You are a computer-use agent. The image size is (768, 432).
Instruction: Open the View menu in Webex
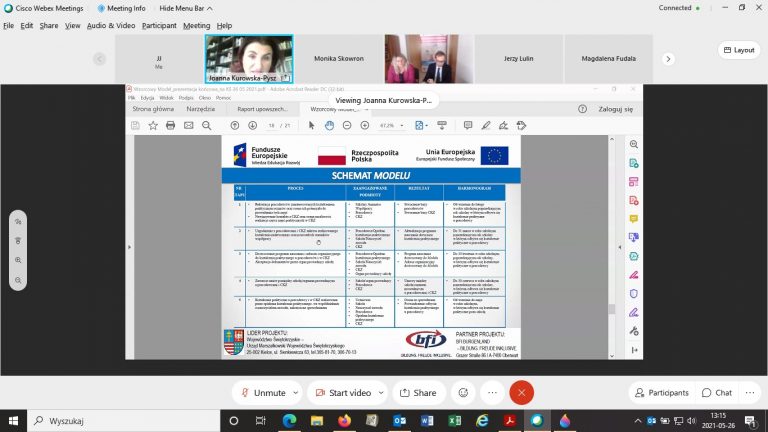[72, 25]
